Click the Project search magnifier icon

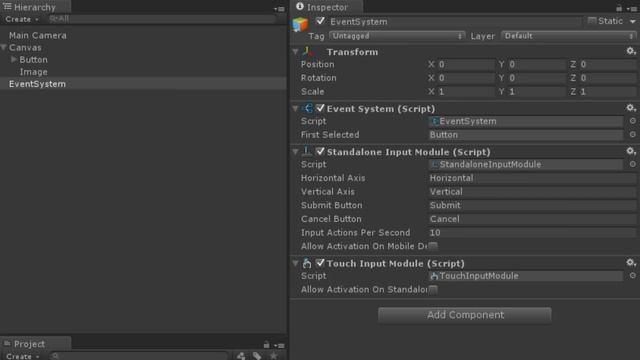[x=56, y=356]
